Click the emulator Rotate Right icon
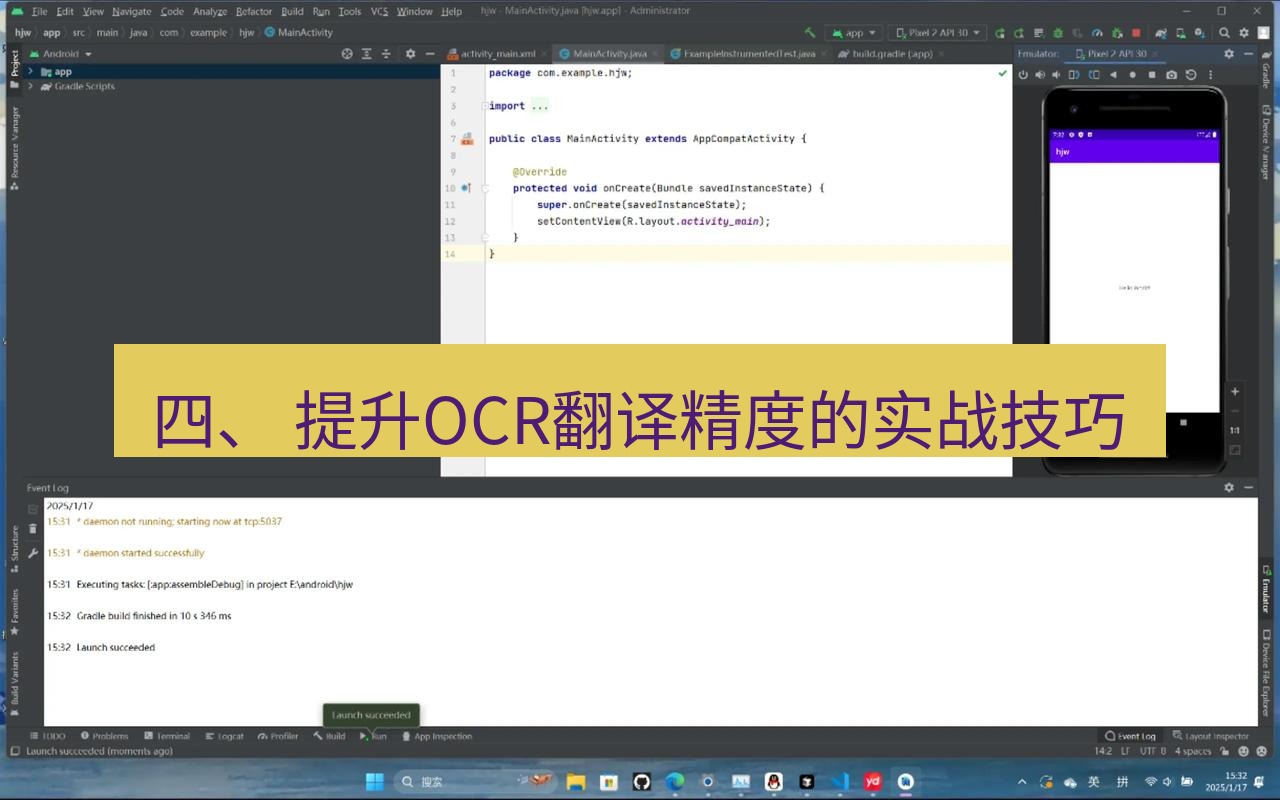Screen dimensions: 1280x800 pos(1094,75)
